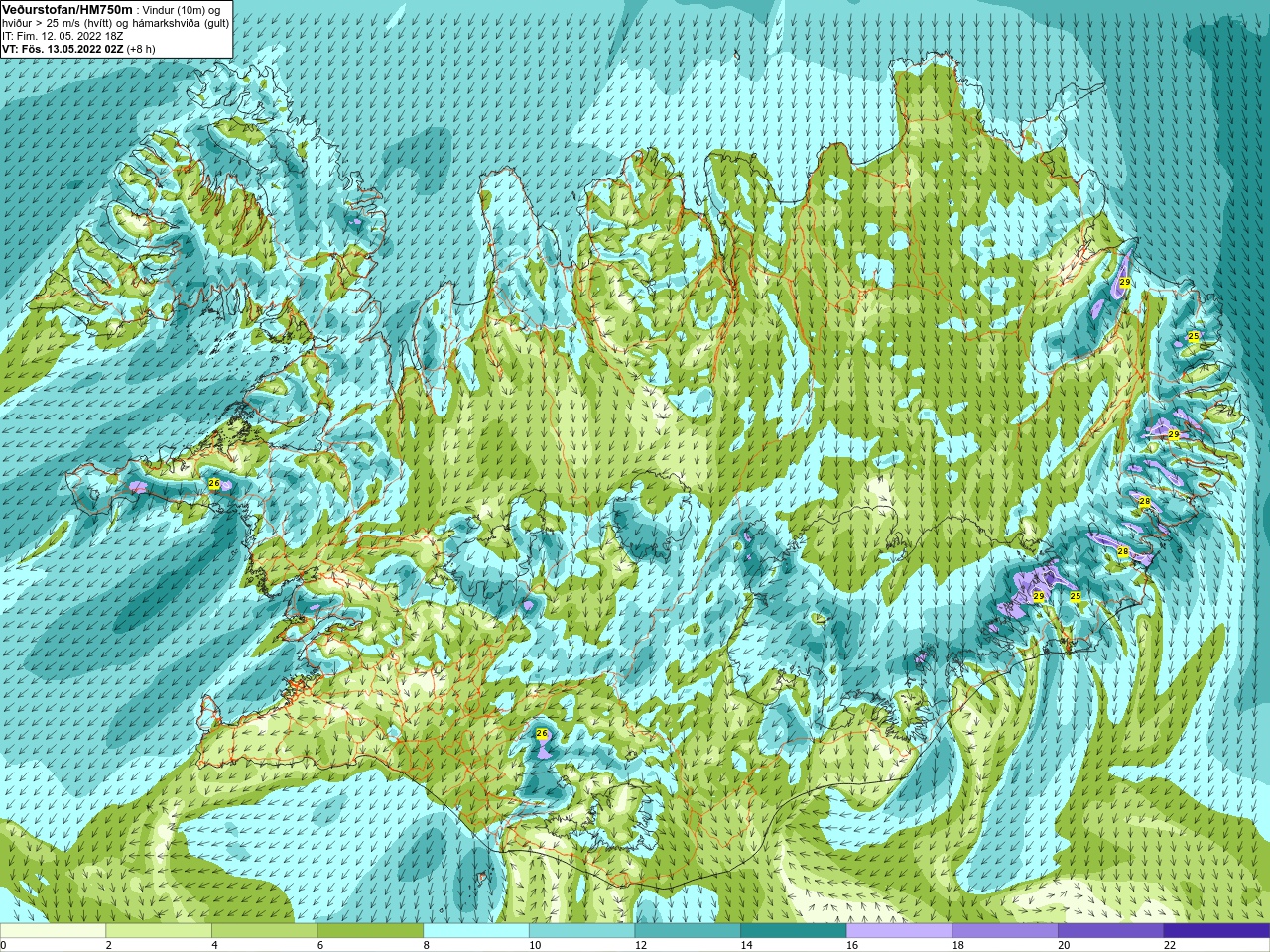Click the legend scale label '22'
The height and width of the screenshot is (952, 1270).
coord(1170,945)
